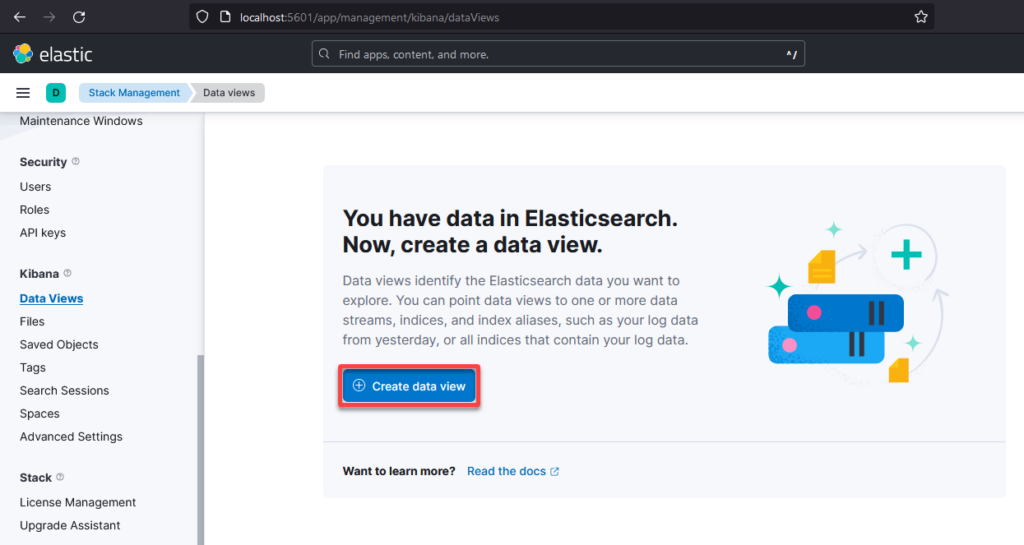The height and width of the screenshot is (545, 1024).
Task: Click the shield icon in address bar
Action: (x=202, y=17)
